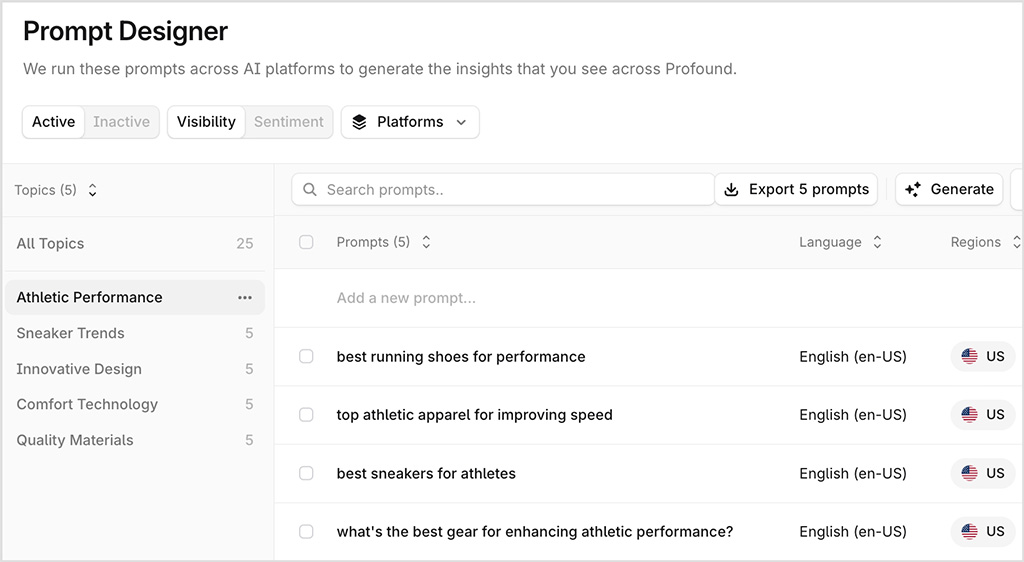Select Sneaker Trends topic
The height and width of the screenshot is (562, 1024).
135,333
